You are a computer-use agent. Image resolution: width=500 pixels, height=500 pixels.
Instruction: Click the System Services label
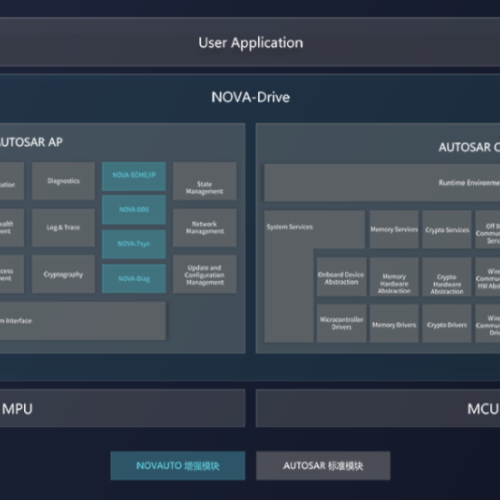(x=290, y=227)
